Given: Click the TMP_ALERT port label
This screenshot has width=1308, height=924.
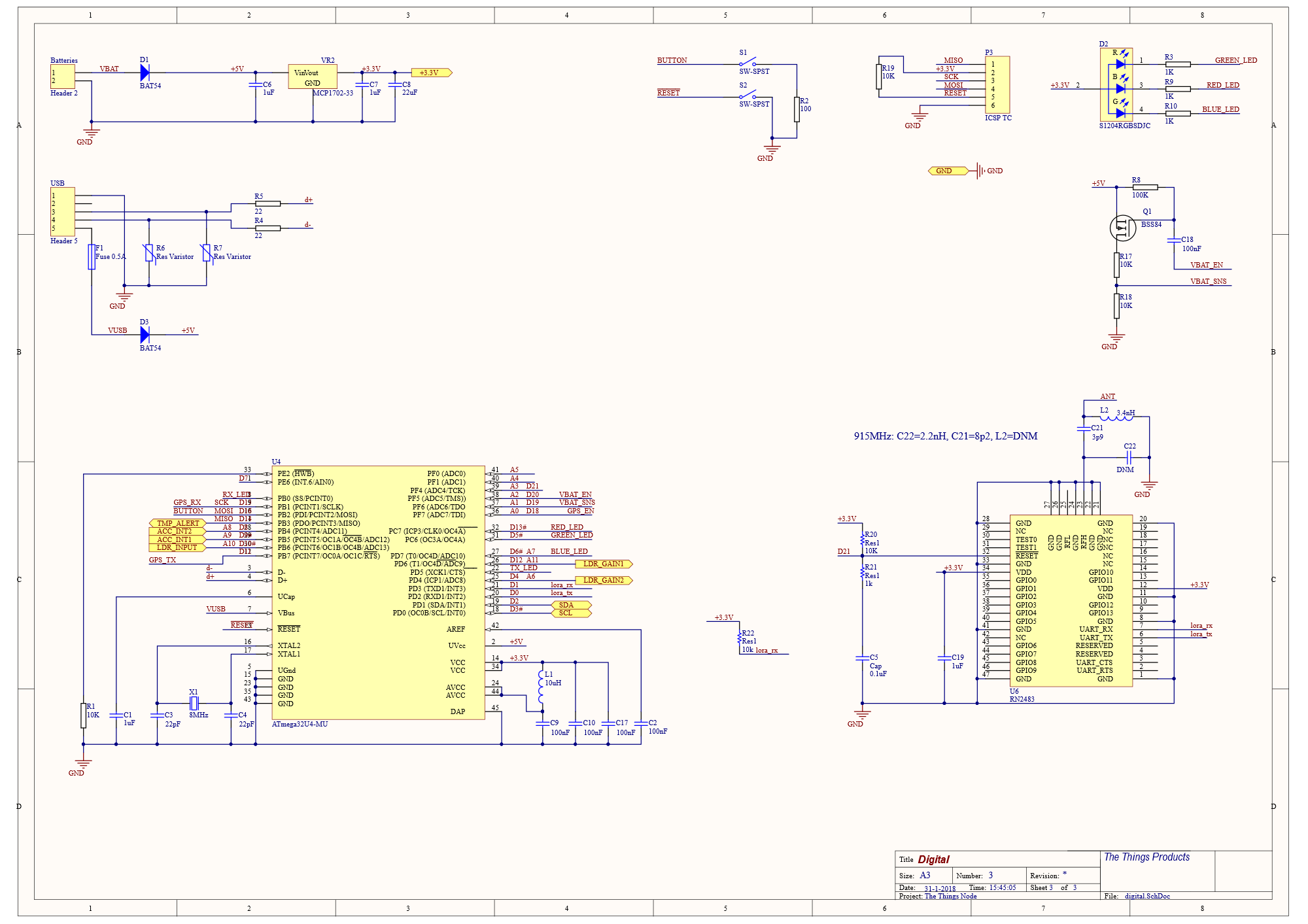Looking at the screenshot, I should 177,523.
